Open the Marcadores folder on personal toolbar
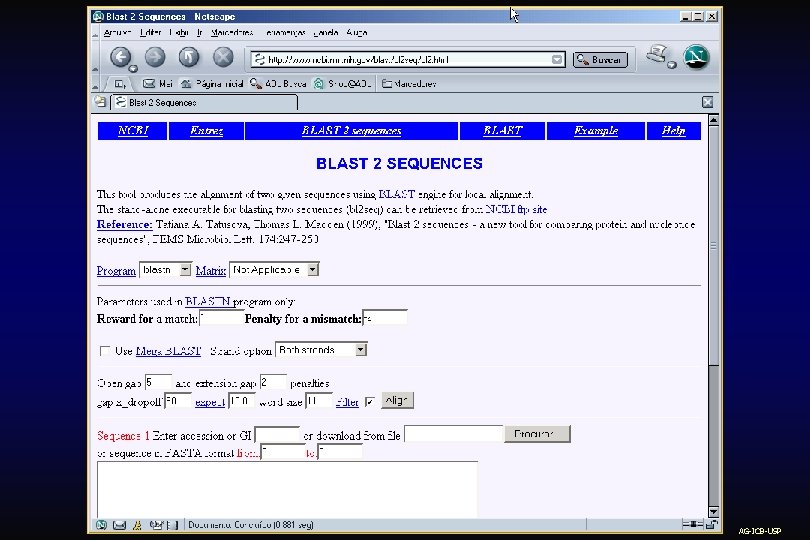Viewport: 810px width, 540px height. pos(409,84)
